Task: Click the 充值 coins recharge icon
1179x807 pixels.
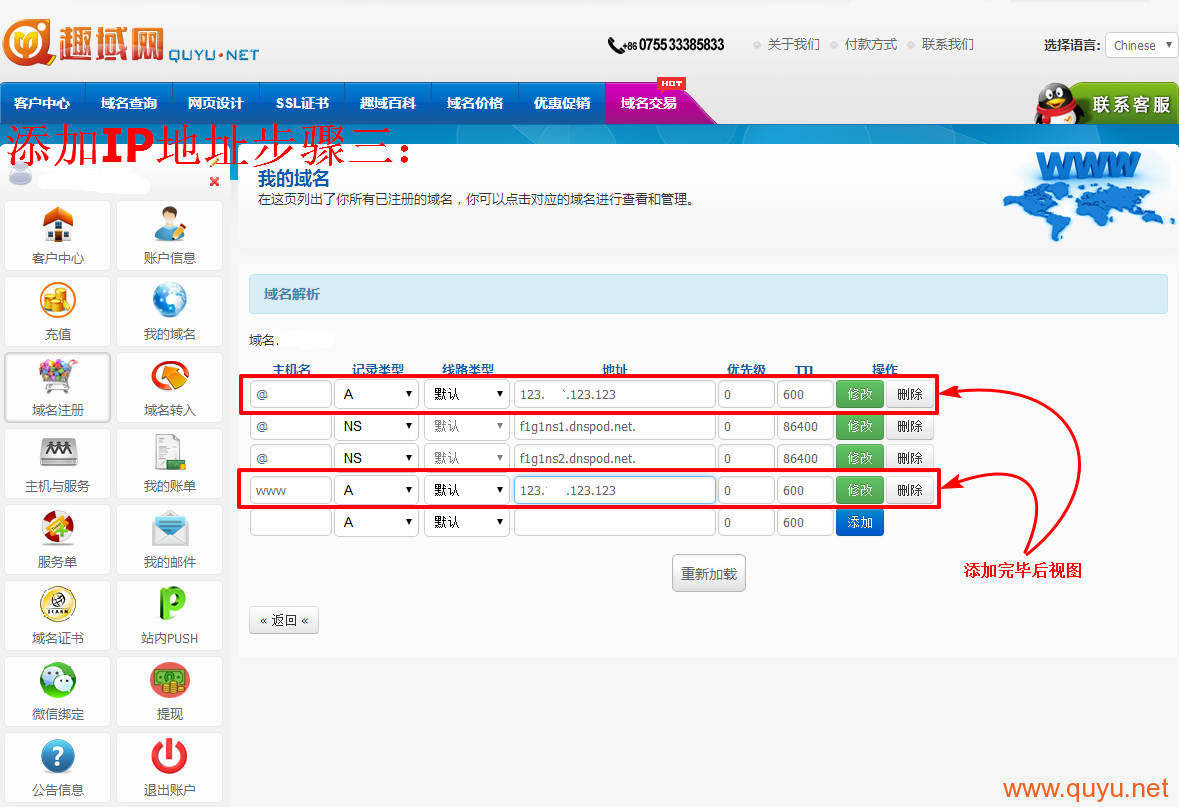Action: tap(58, 301)
